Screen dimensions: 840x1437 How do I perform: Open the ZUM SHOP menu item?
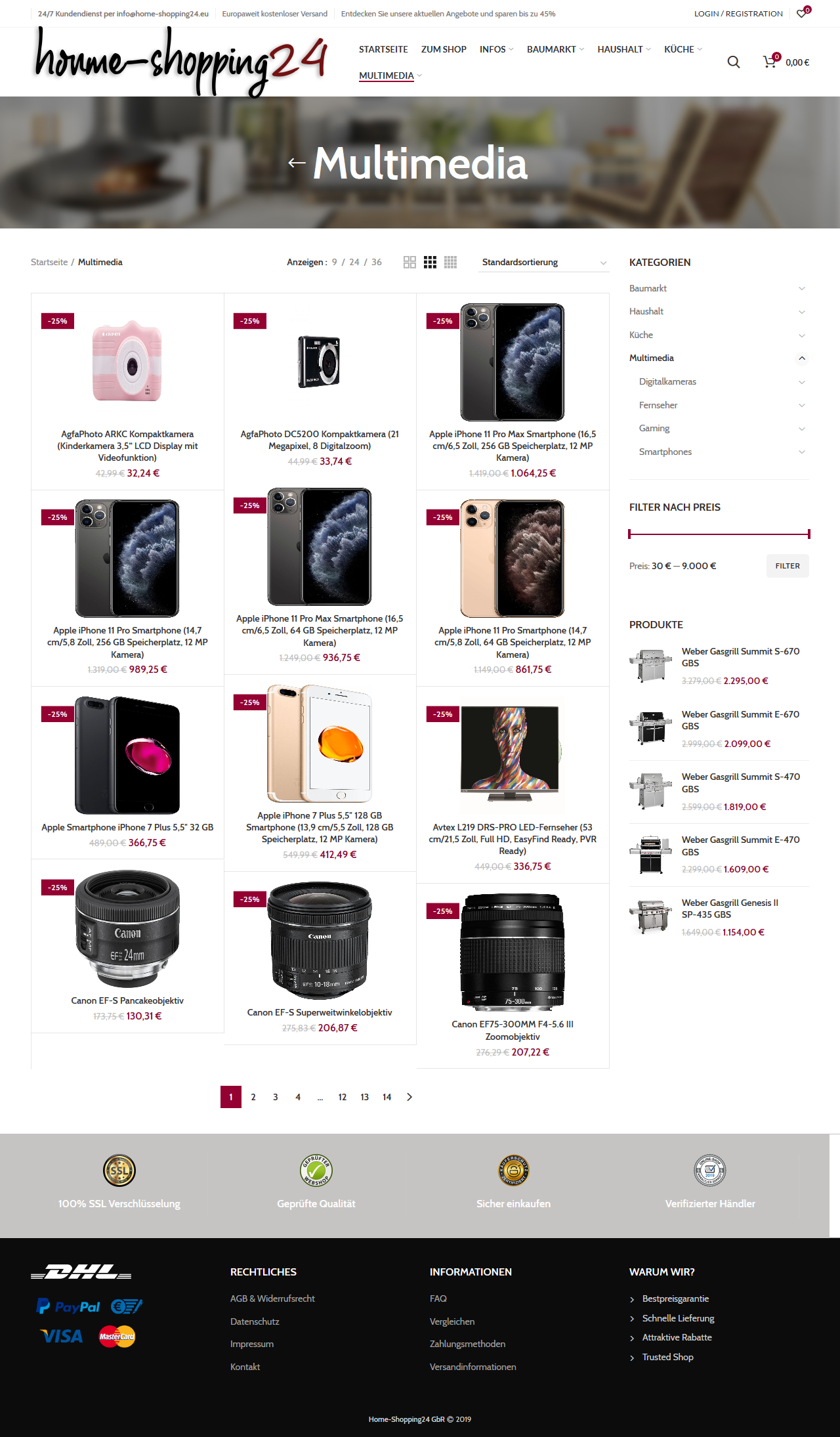pyautogui.click(x=444, y=49)
